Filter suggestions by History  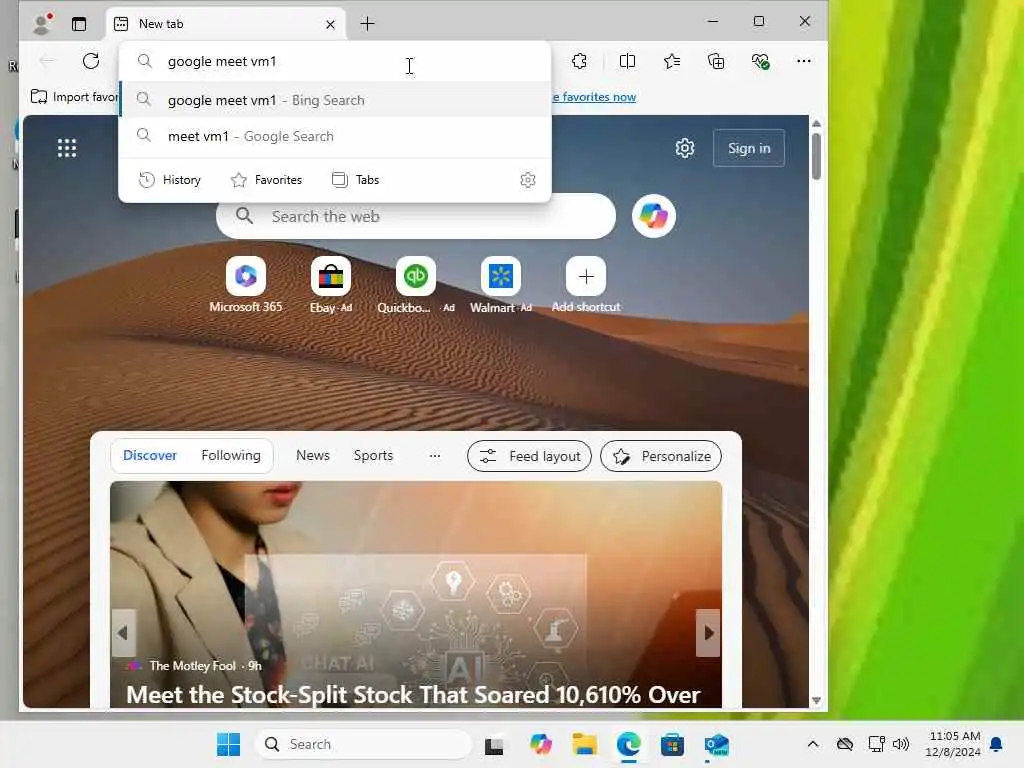(170, 180)
